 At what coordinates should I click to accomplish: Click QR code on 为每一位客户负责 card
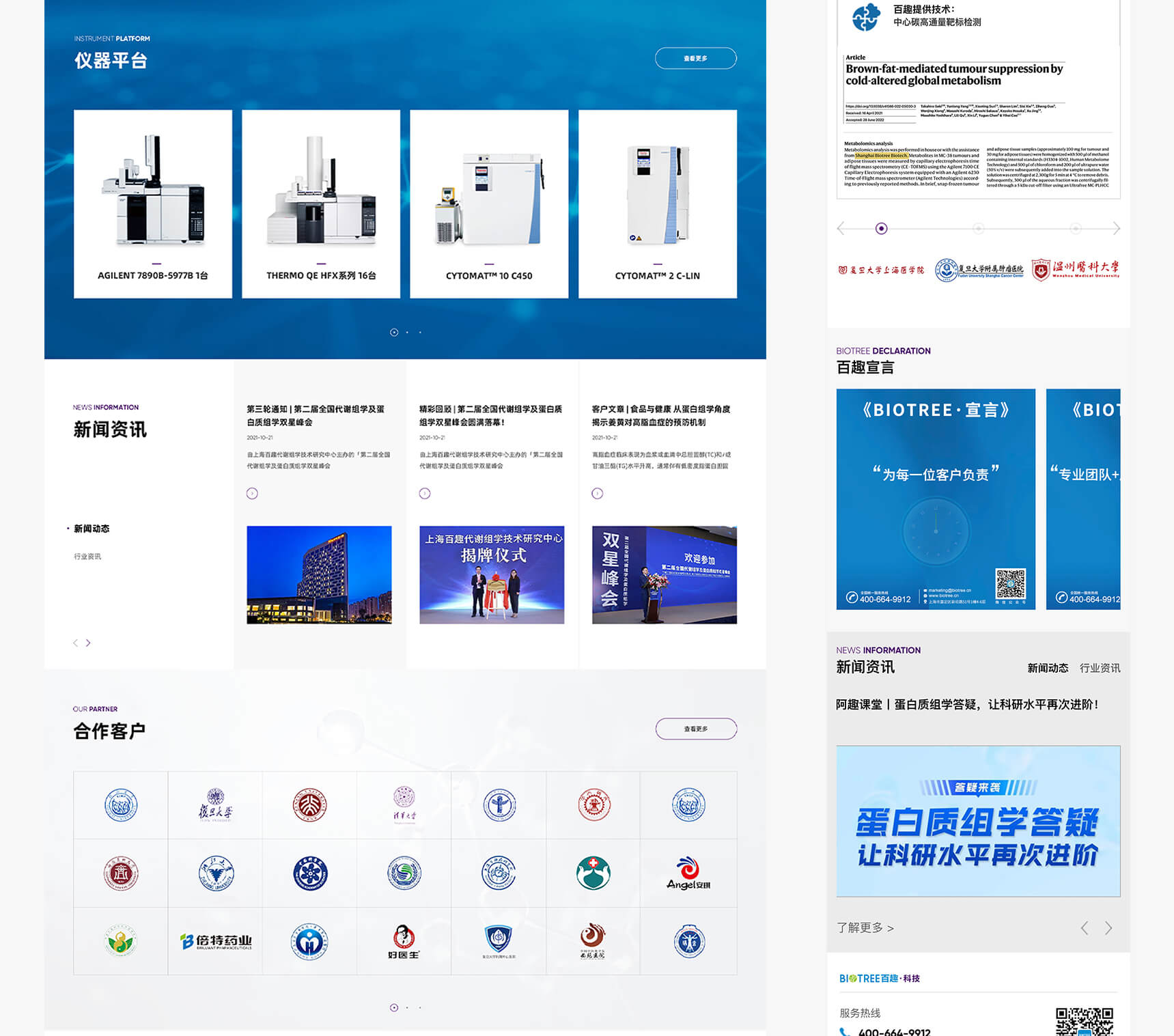click(1010, 585)
